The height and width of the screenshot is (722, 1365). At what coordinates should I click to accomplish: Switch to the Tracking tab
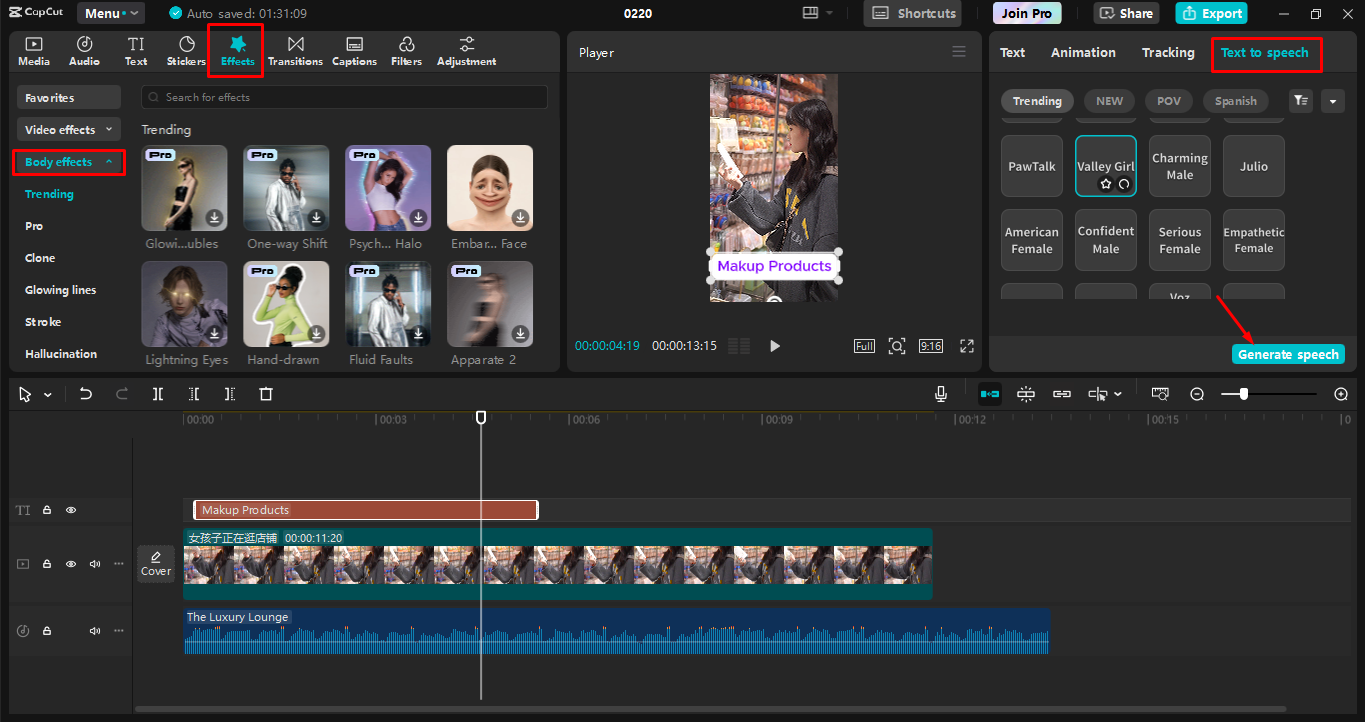tap(1168, 53)
